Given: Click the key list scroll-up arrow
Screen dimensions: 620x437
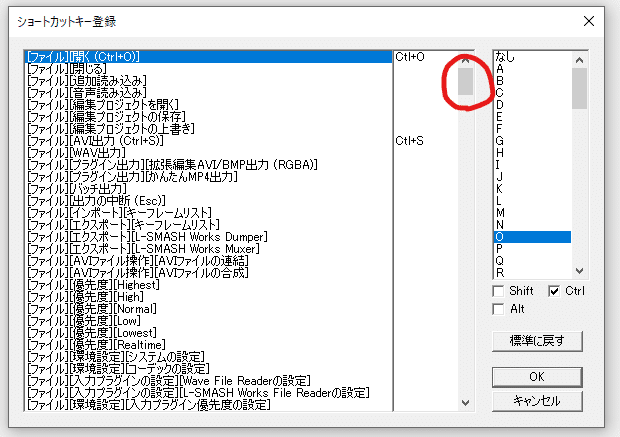Looking at the screenshot, I should [x=579, y=60].
